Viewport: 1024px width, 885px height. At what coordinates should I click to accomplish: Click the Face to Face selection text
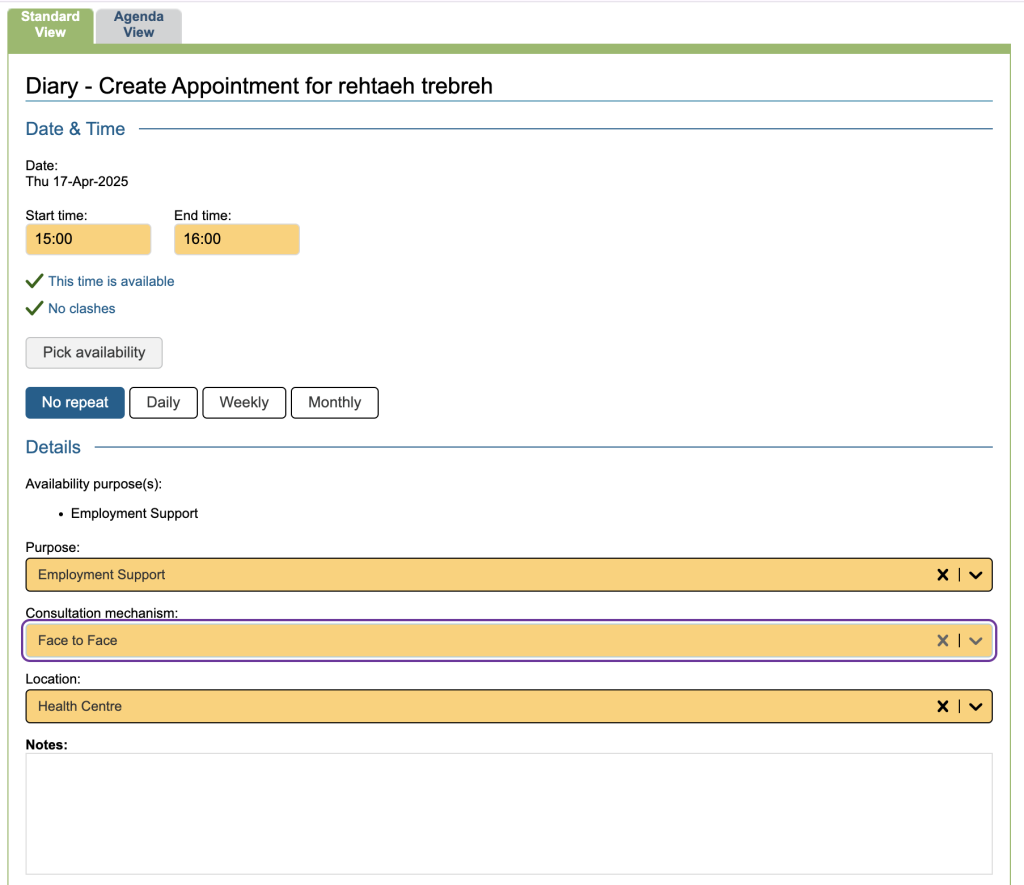click(x=78, y=641)
